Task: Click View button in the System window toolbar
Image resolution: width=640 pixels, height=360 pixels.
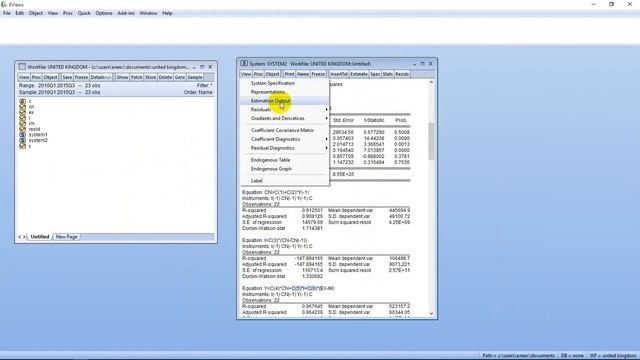Action: pyautogui.click(x=246, y=74)
